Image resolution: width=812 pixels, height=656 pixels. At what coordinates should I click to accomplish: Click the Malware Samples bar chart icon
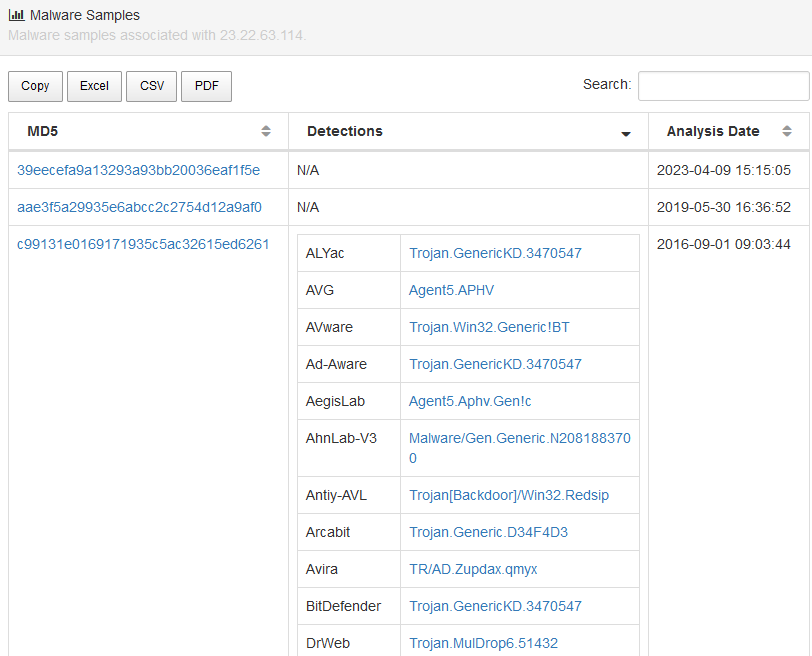click(x=17, y=15)
